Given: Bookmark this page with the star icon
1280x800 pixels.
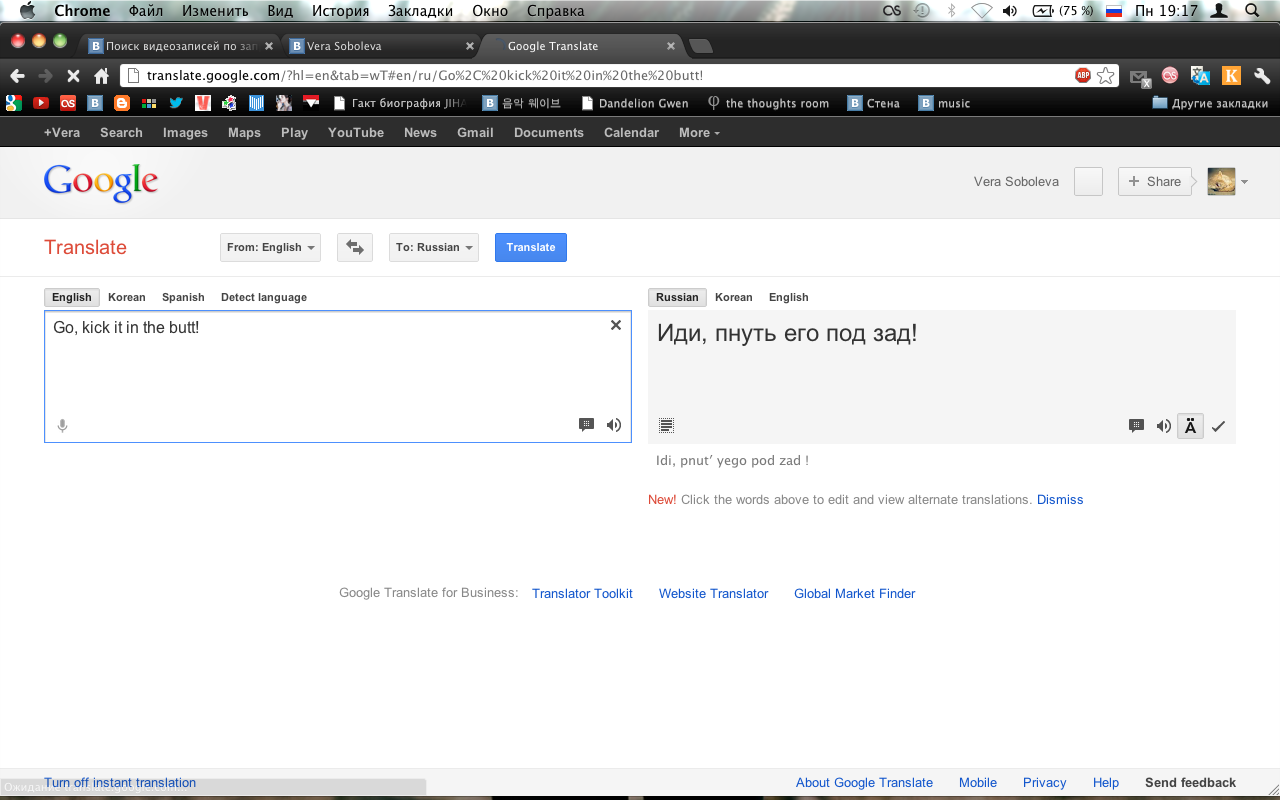Looking at the screenshot, I should [1106, 75].
